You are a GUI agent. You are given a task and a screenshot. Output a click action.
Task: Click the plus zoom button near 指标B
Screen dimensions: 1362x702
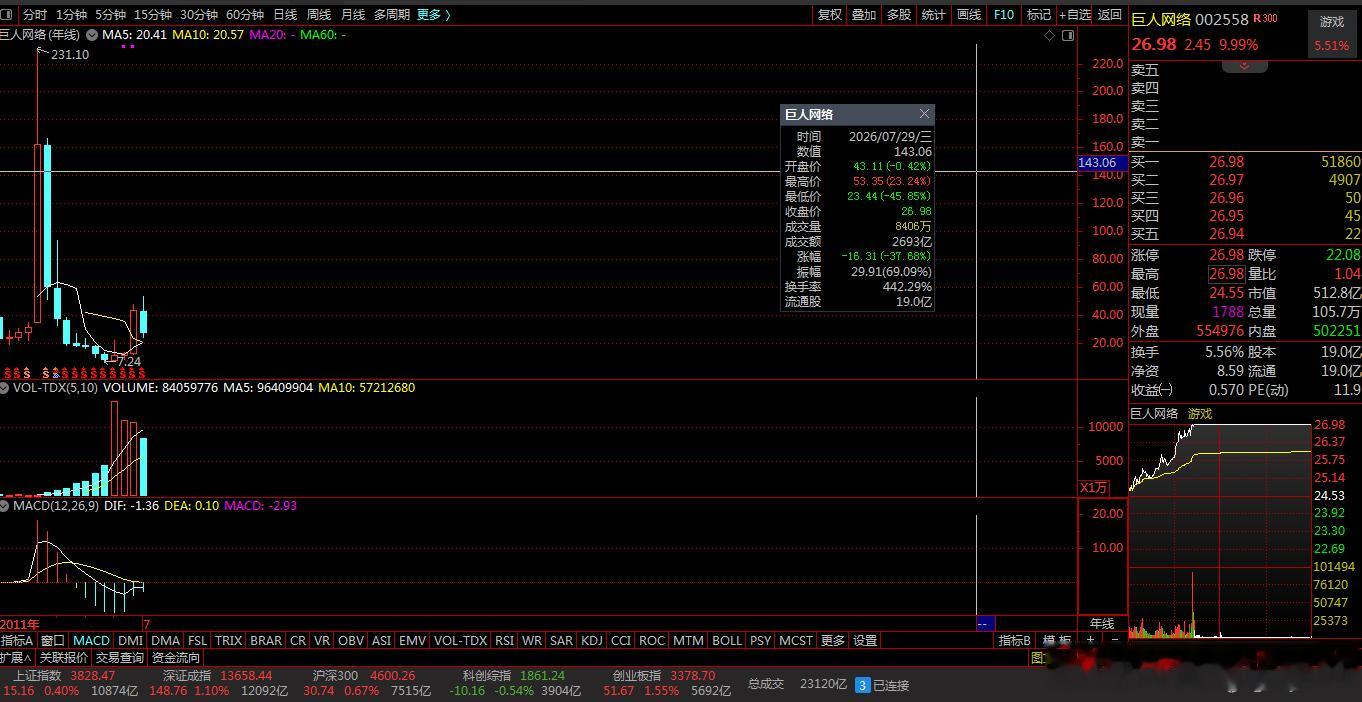click(1090, 640)
